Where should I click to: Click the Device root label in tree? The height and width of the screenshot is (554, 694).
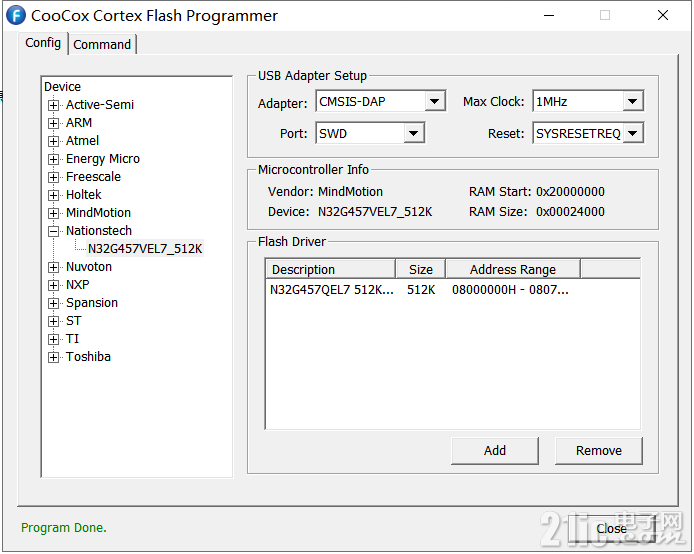(x=62, y=86)
